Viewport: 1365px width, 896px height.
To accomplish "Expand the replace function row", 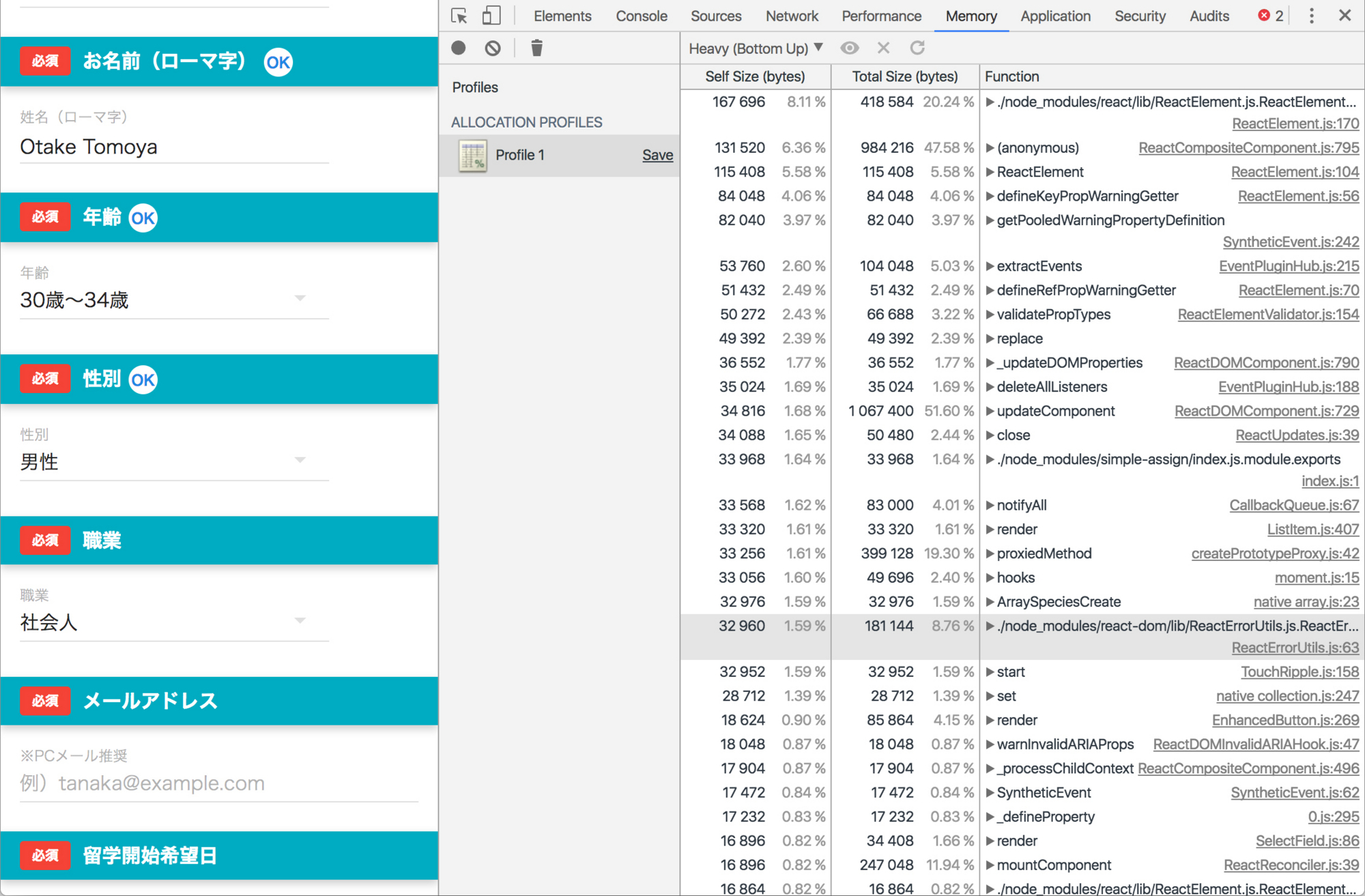I will click(x=990, y=339).
